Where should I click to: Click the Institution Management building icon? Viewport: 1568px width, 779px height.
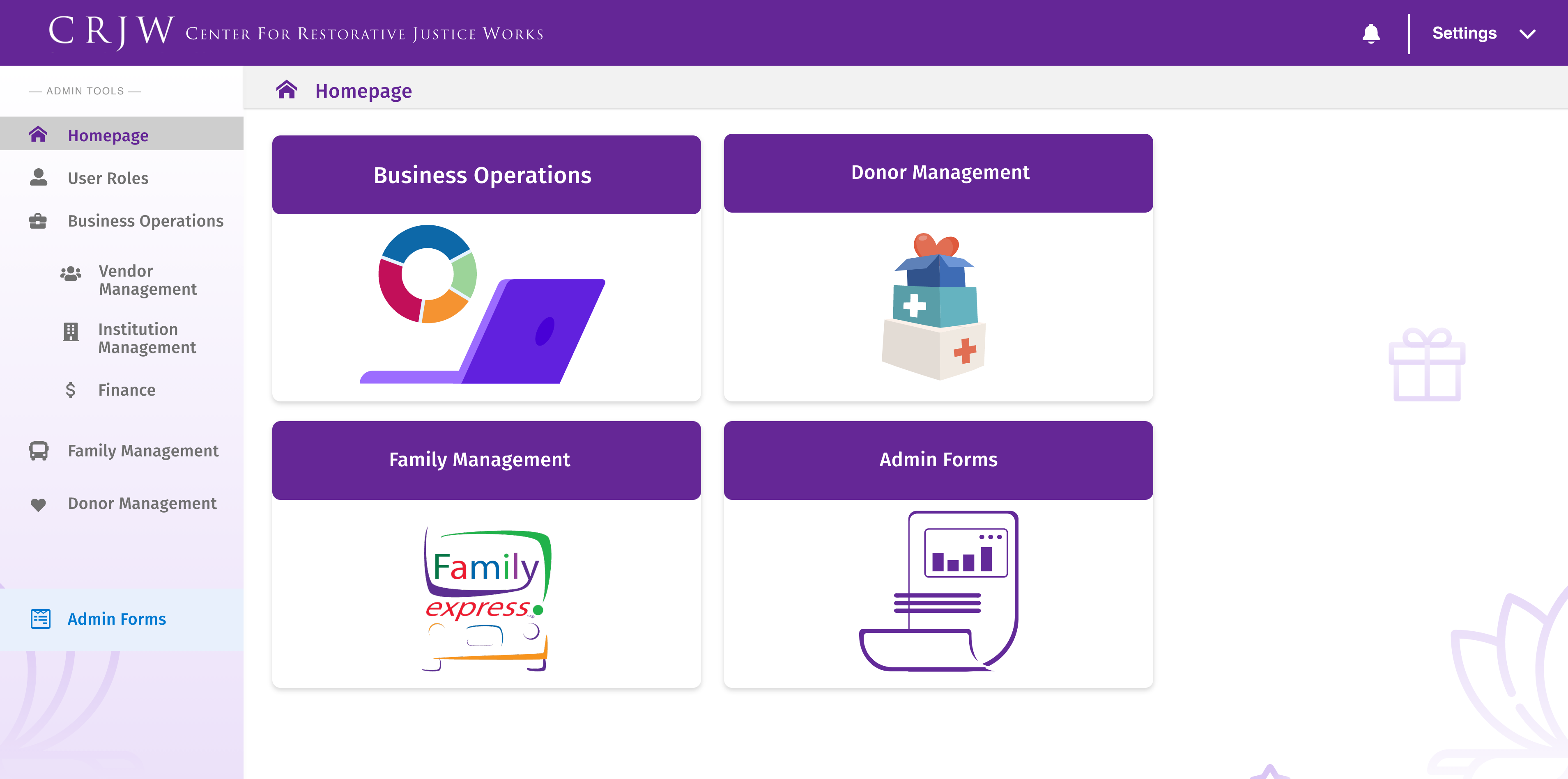(x=71, y=332)
